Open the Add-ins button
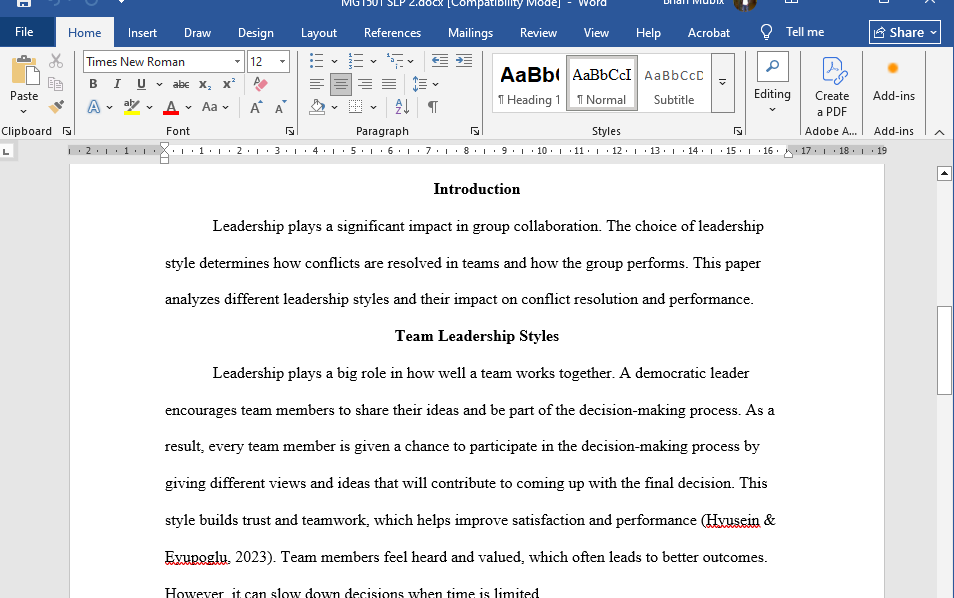The image size is (954, 598). 894,82
